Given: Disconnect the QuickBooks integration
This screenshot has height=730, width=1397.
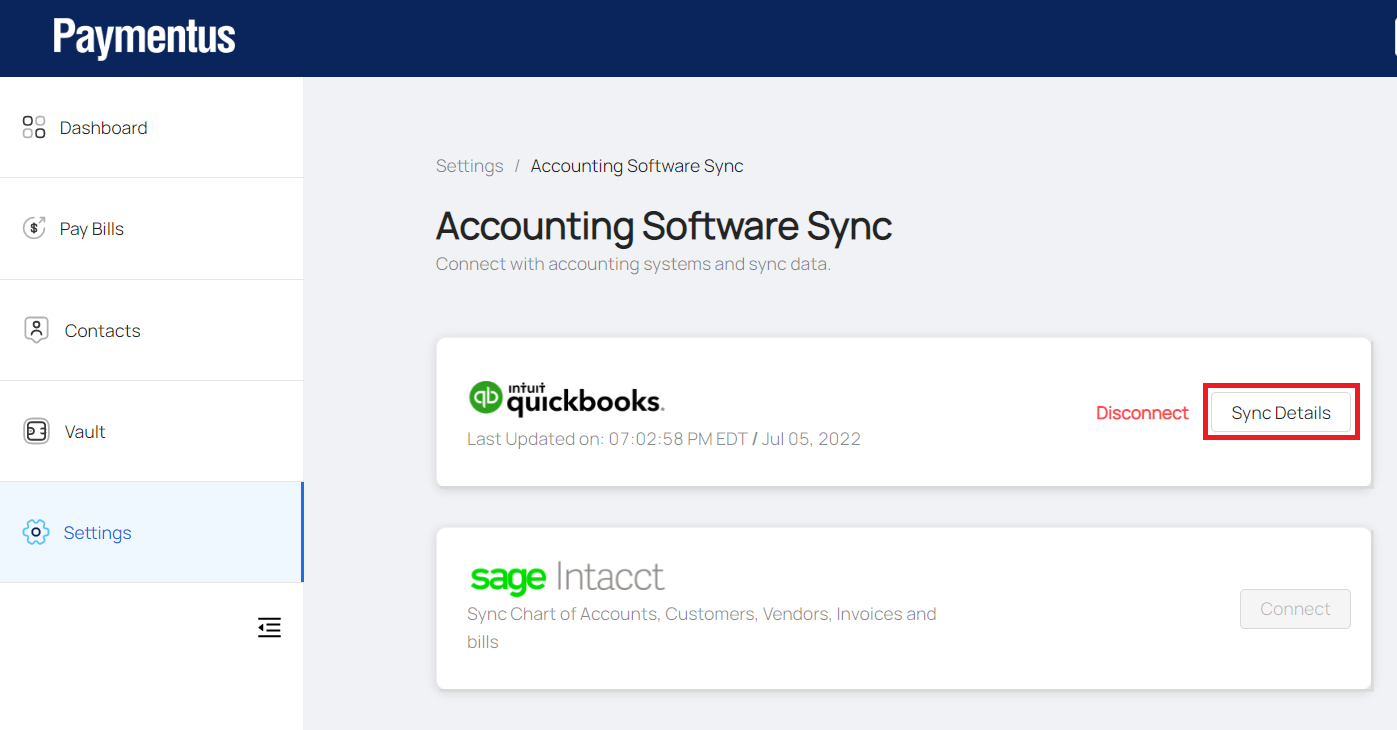Looking at the screenshot, I should click(x=1142, y=413).
